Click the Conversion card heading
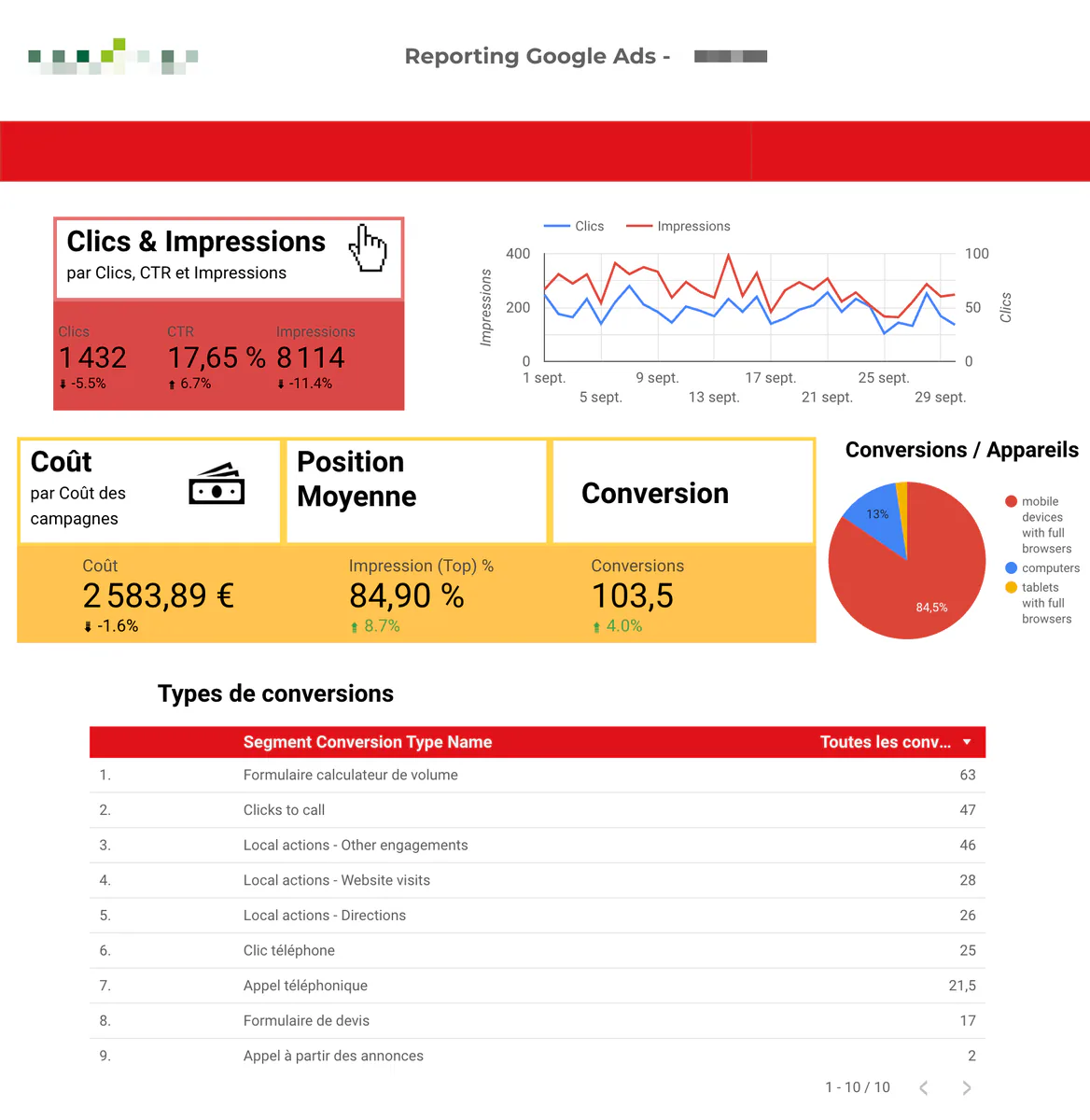Viewport: 1090px width, 1120px height. tap(655, 493)
